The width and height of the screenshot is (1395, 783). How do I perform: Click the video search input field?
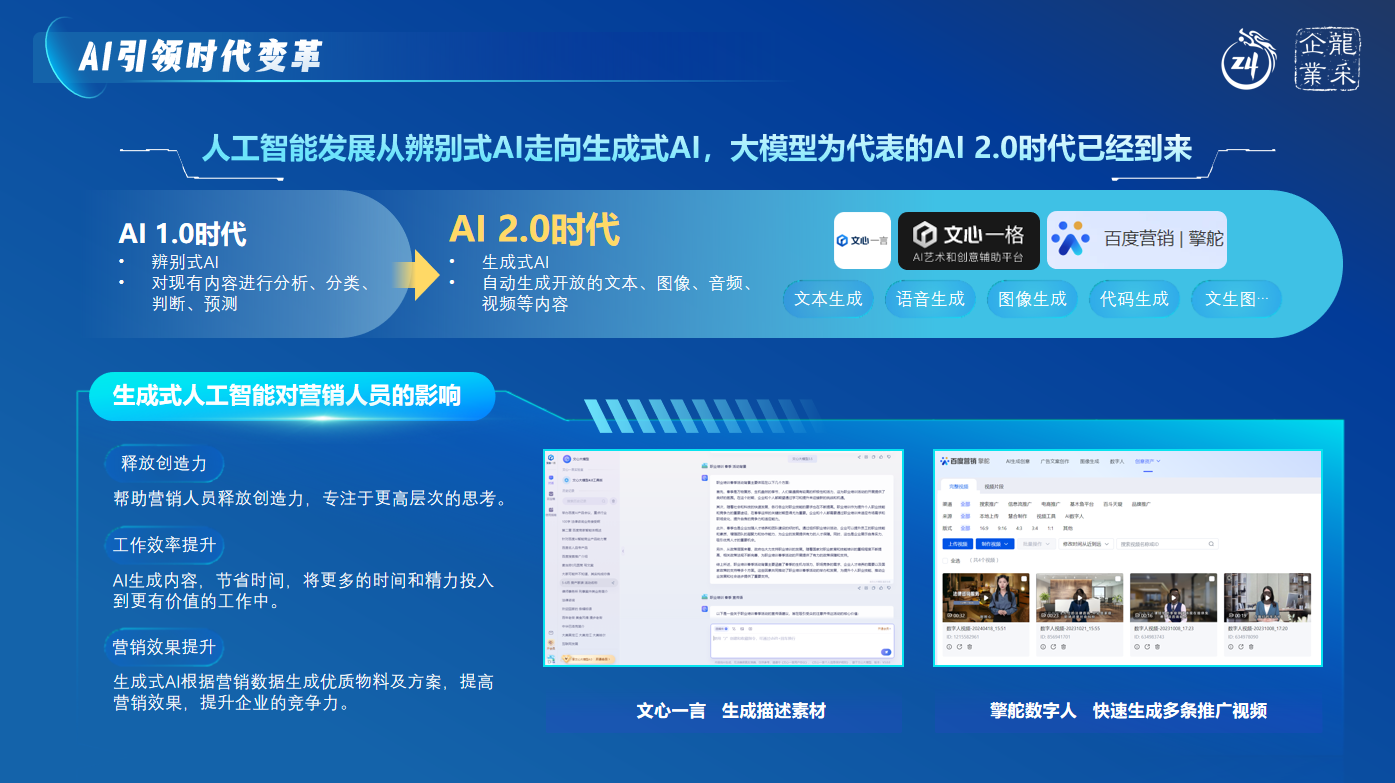pyautogui.click(x=1168, y=544)
